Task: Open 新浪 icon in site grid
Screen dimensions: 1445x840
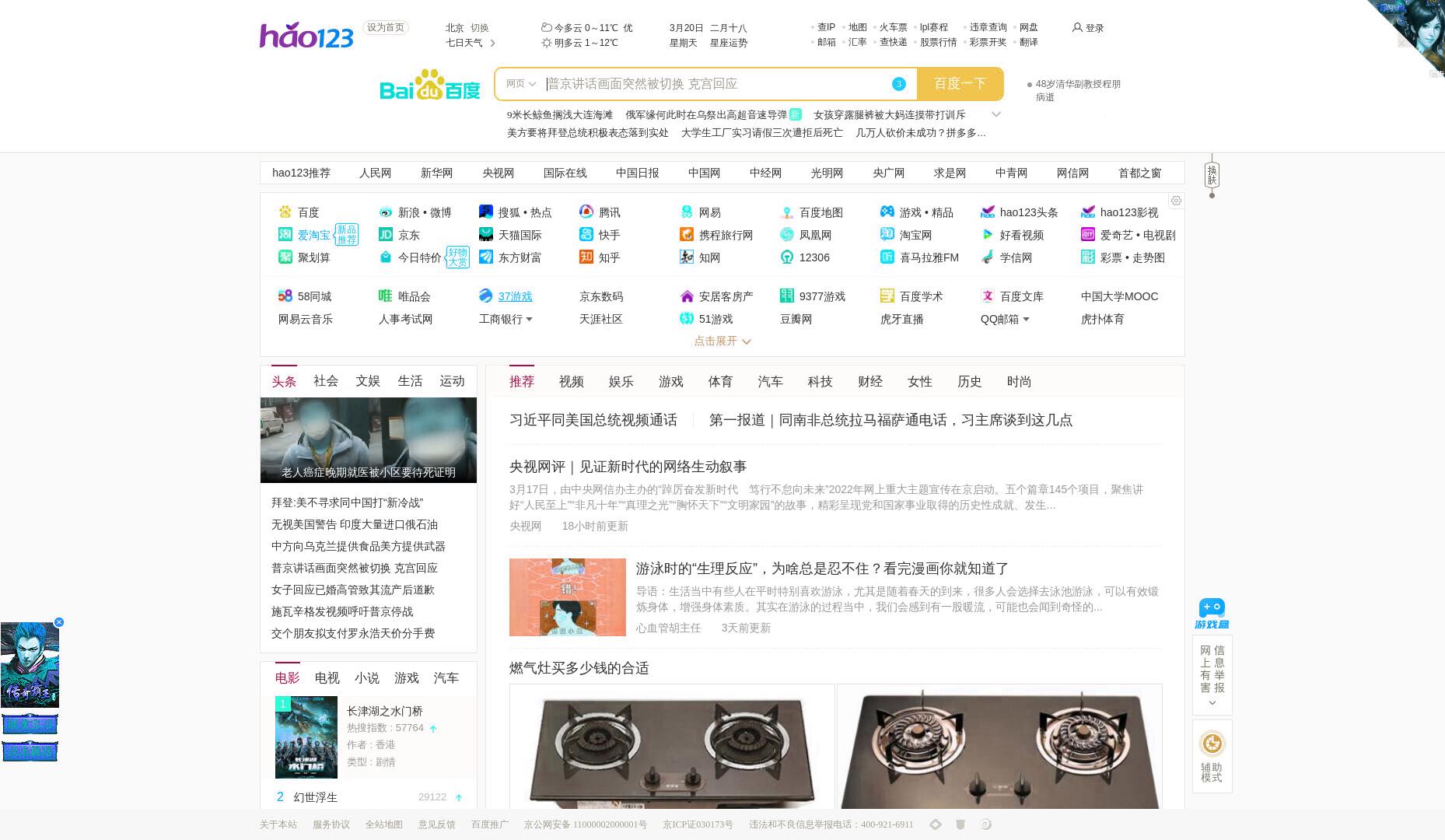Action: tap(386, 212)
